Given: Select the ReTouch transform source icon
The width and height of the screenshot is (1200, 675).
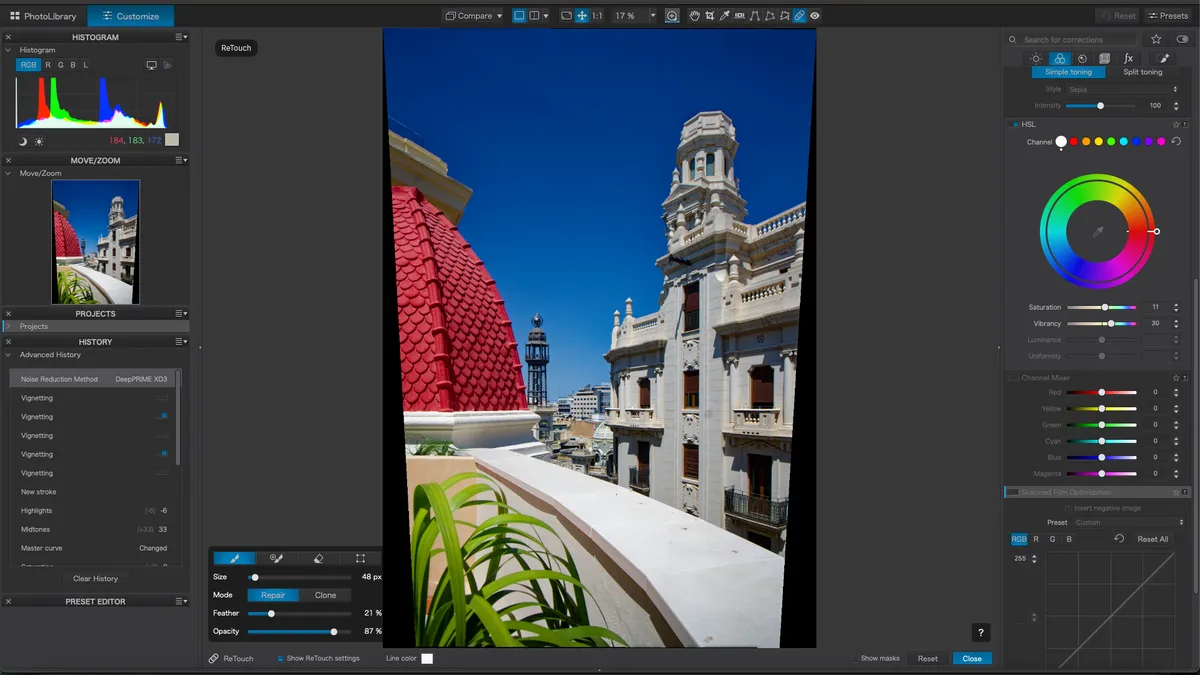Looking at the screenshot, I should (360, 558).
